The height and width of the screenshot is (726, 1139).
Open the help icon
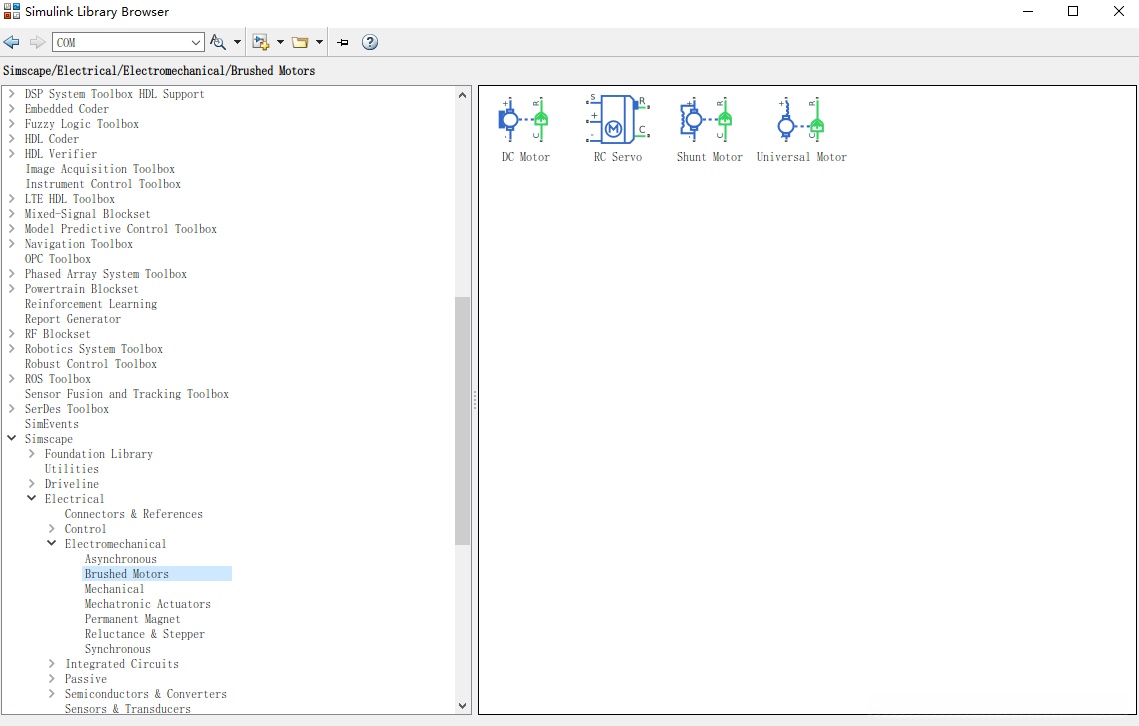click(370, 42)
